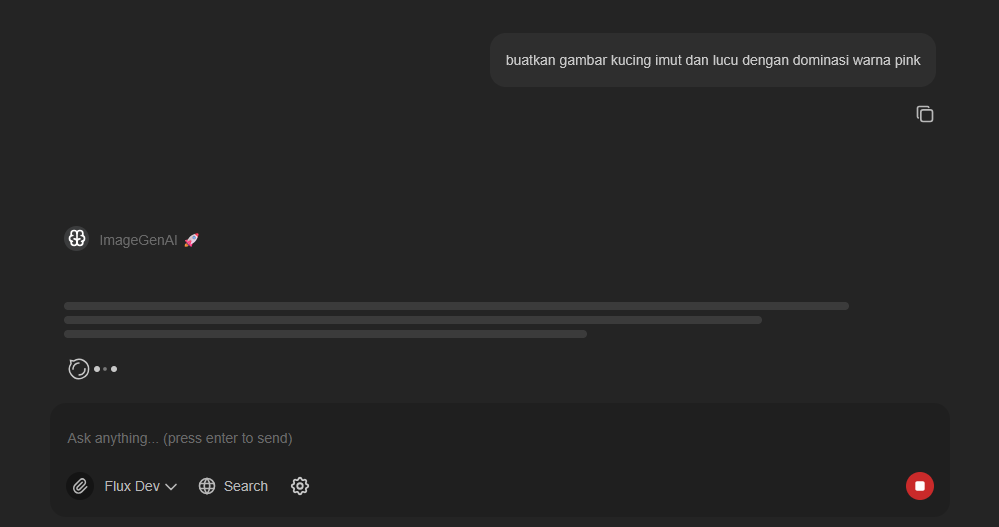Screen dimensions: 999x527
Task: Click the top loading placeholder bar
Action: [456, 306]
